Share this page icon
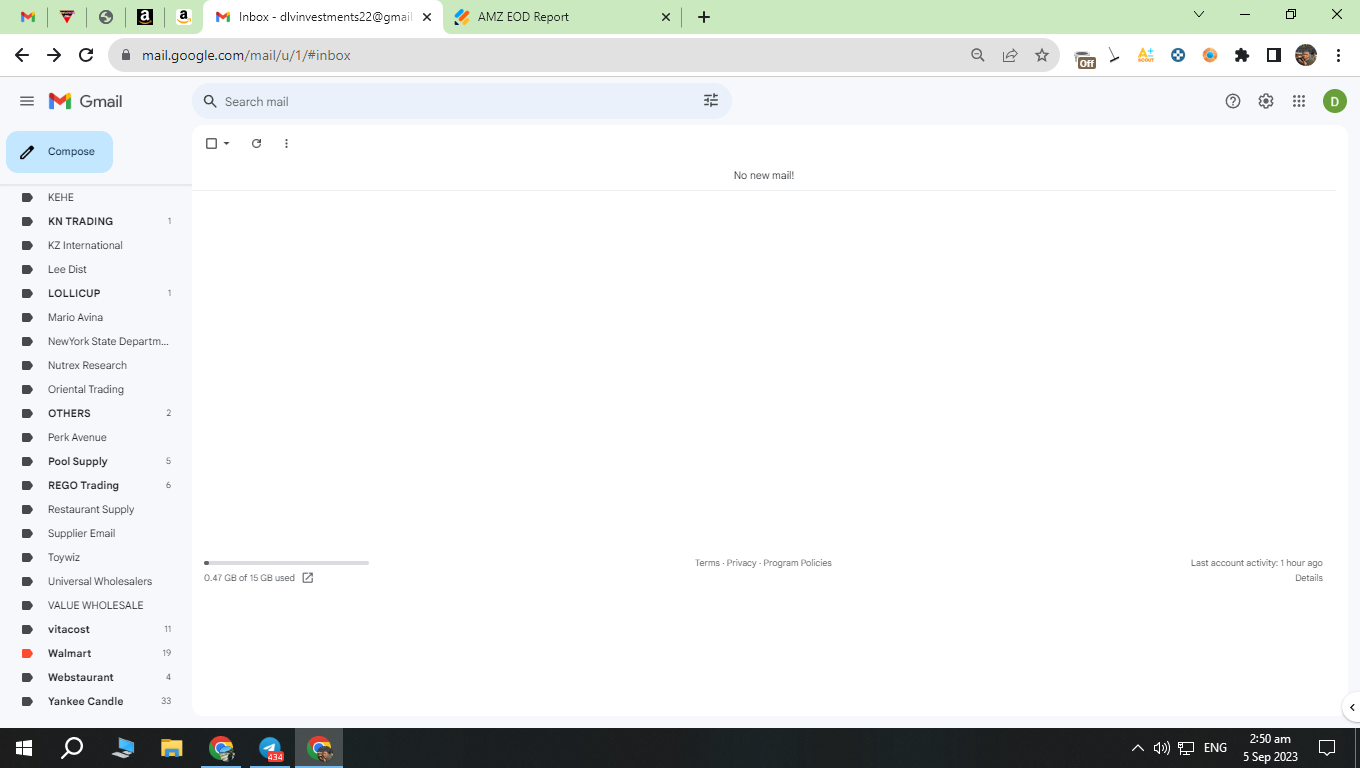This screenshot has width=1360, height=768. [1010, 55]
